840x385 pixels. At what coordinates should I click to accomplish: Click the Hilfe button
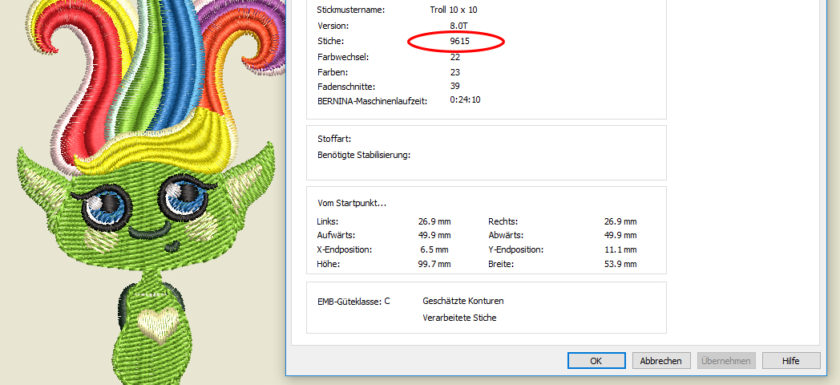pyautogui.click(x=791, y=360)
